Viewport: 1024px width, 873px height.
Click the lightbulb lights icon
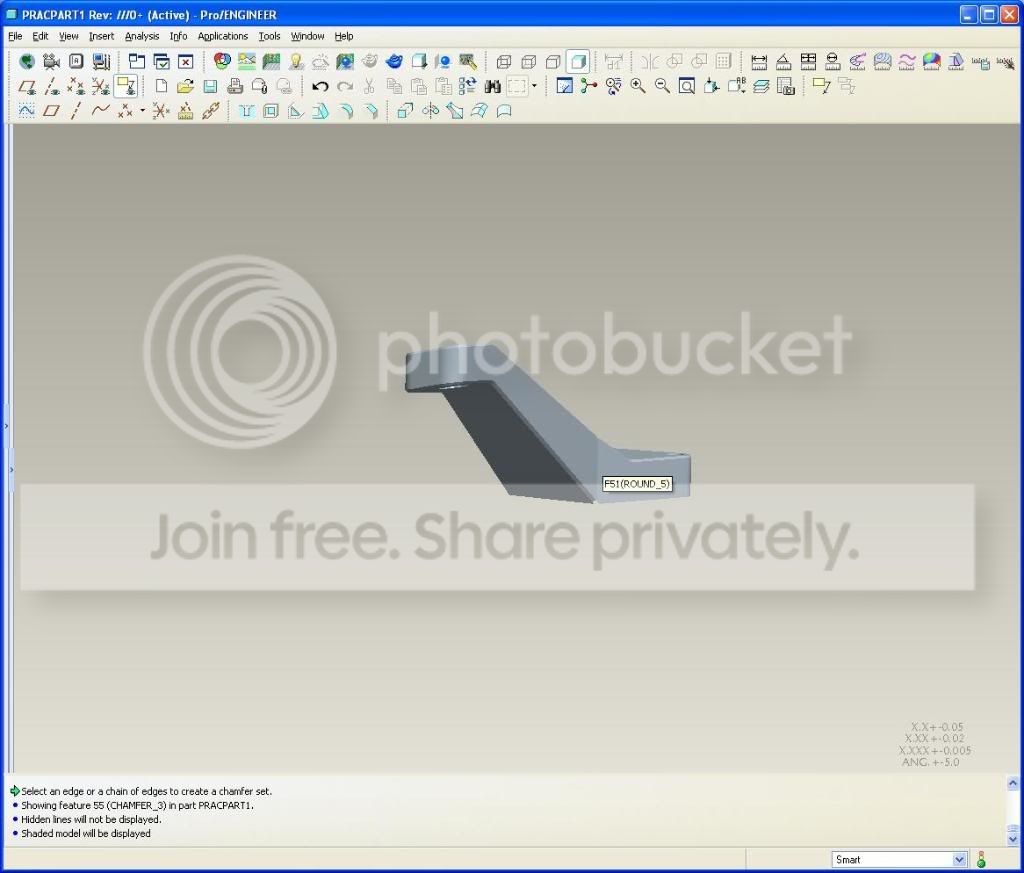[x=296, y=61]
